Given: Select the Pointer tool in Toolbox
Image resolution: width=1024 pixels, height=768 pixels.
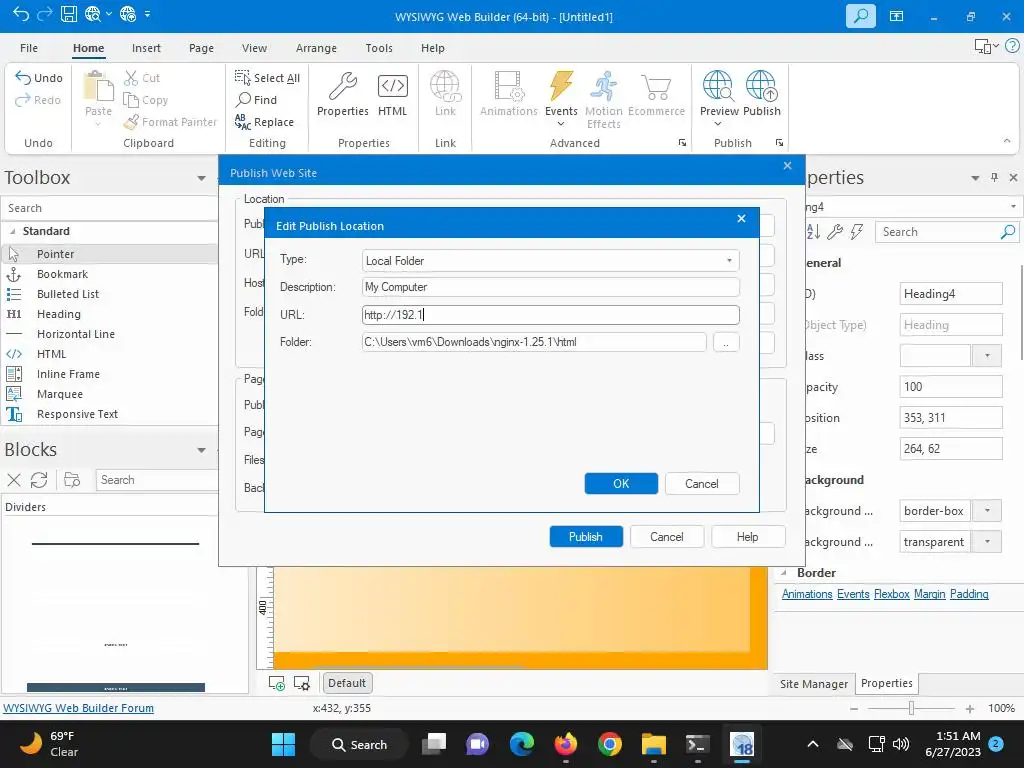Looking at the screenshot, I should coord(110,254).
